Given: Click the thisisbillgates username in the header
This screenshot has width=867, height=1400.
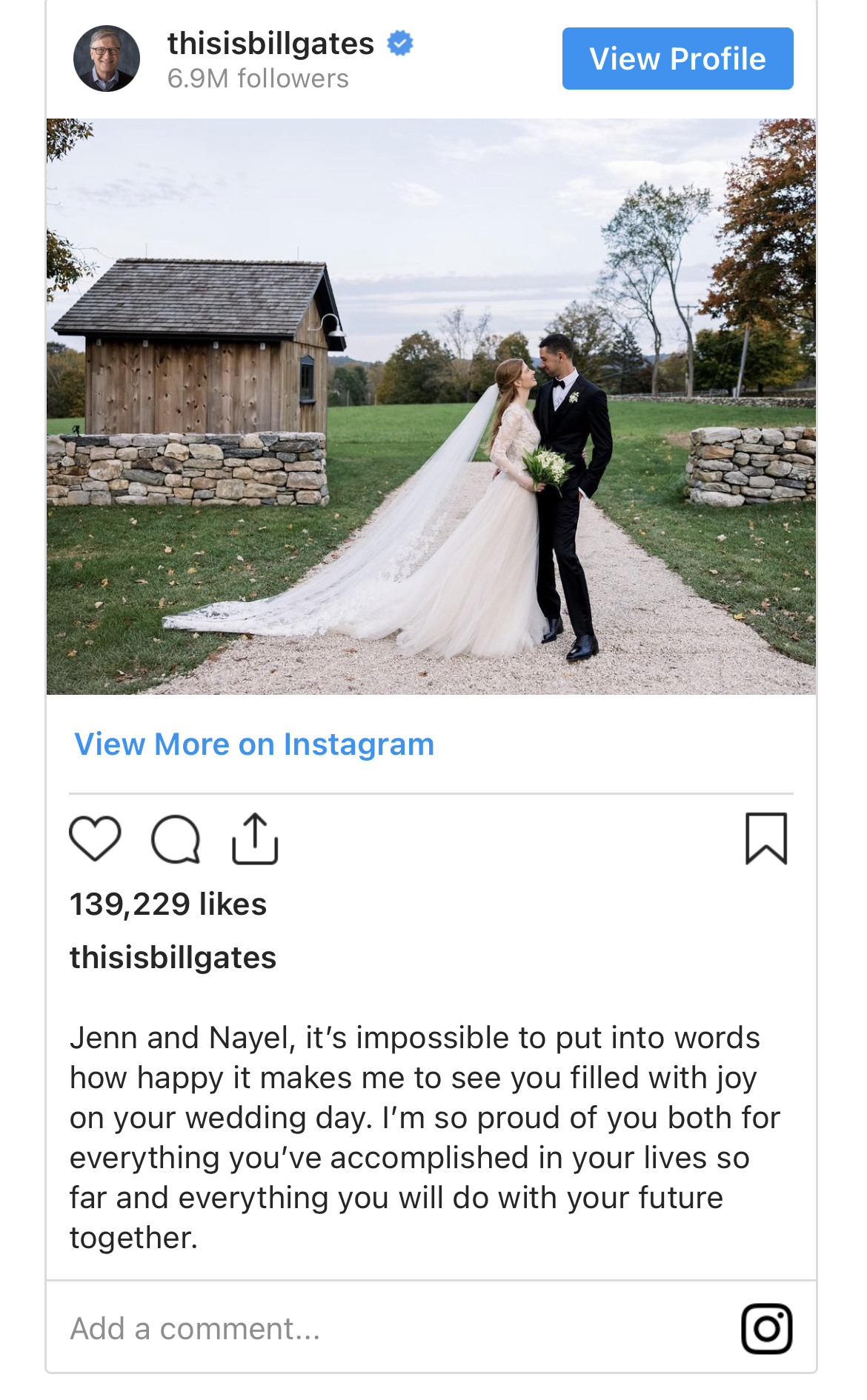Looking at the screenshot, I should click(270, 44).
